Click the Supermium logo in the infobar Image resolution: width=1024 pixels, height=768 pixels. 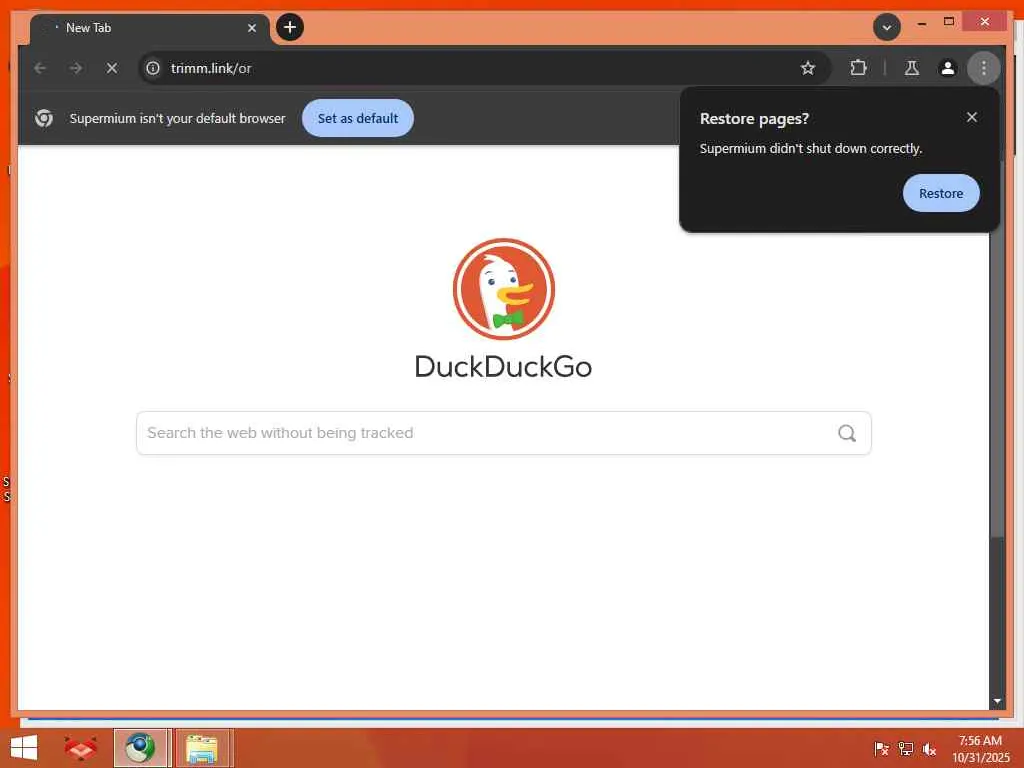(44, 118)
